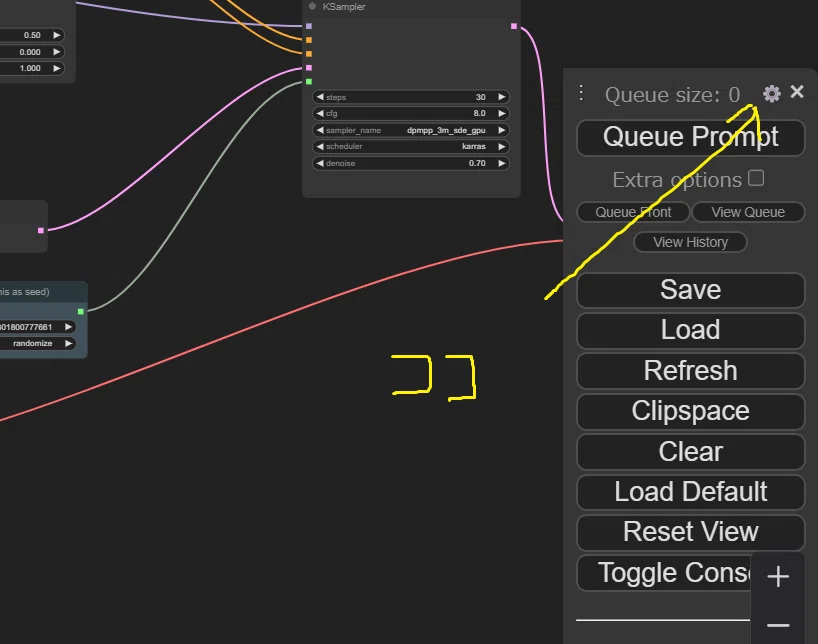
Task: Enable the Extra options checkbox
Action: 756,178
